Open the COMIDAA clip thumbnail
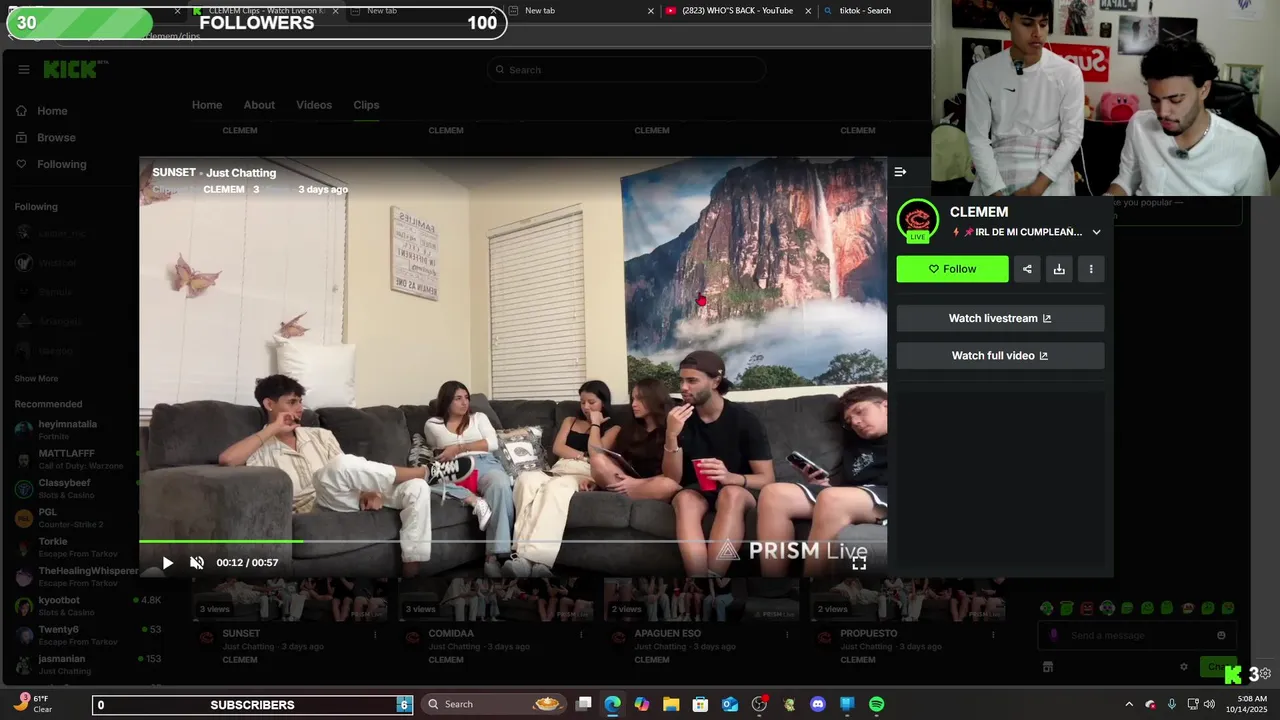The image size is (1280, 720). click(497, 599)
